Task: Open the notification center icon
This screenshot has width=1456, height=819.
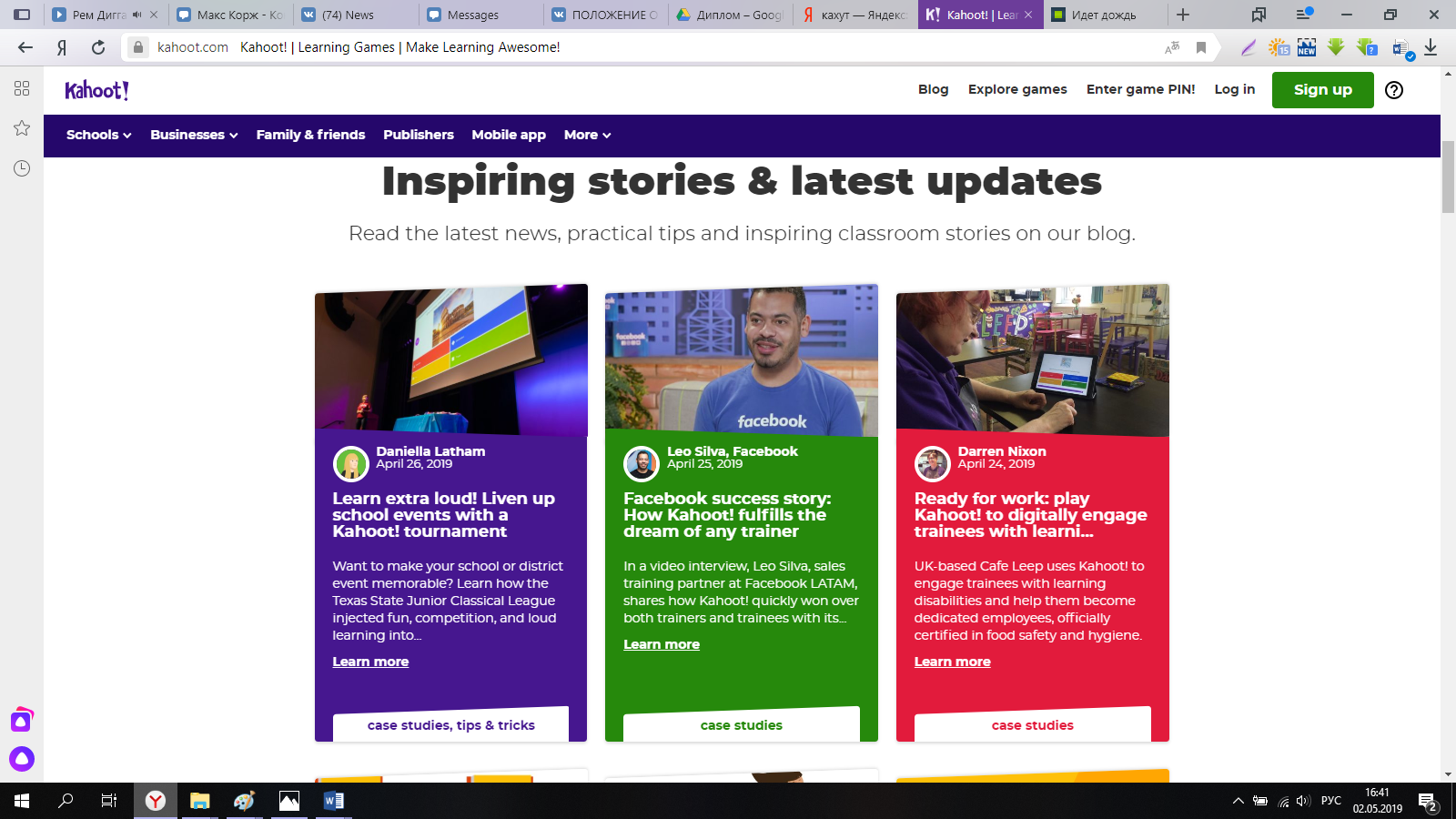Action: (x=1427, y=803)
